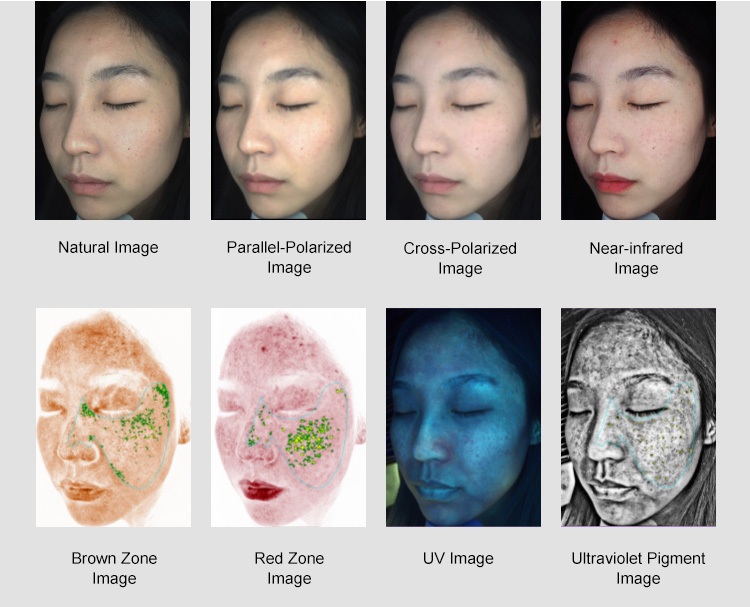Click the Cross-Polarized Image caption text
Viewport: 750px width, 607px height.
click(x=460, y=258)
